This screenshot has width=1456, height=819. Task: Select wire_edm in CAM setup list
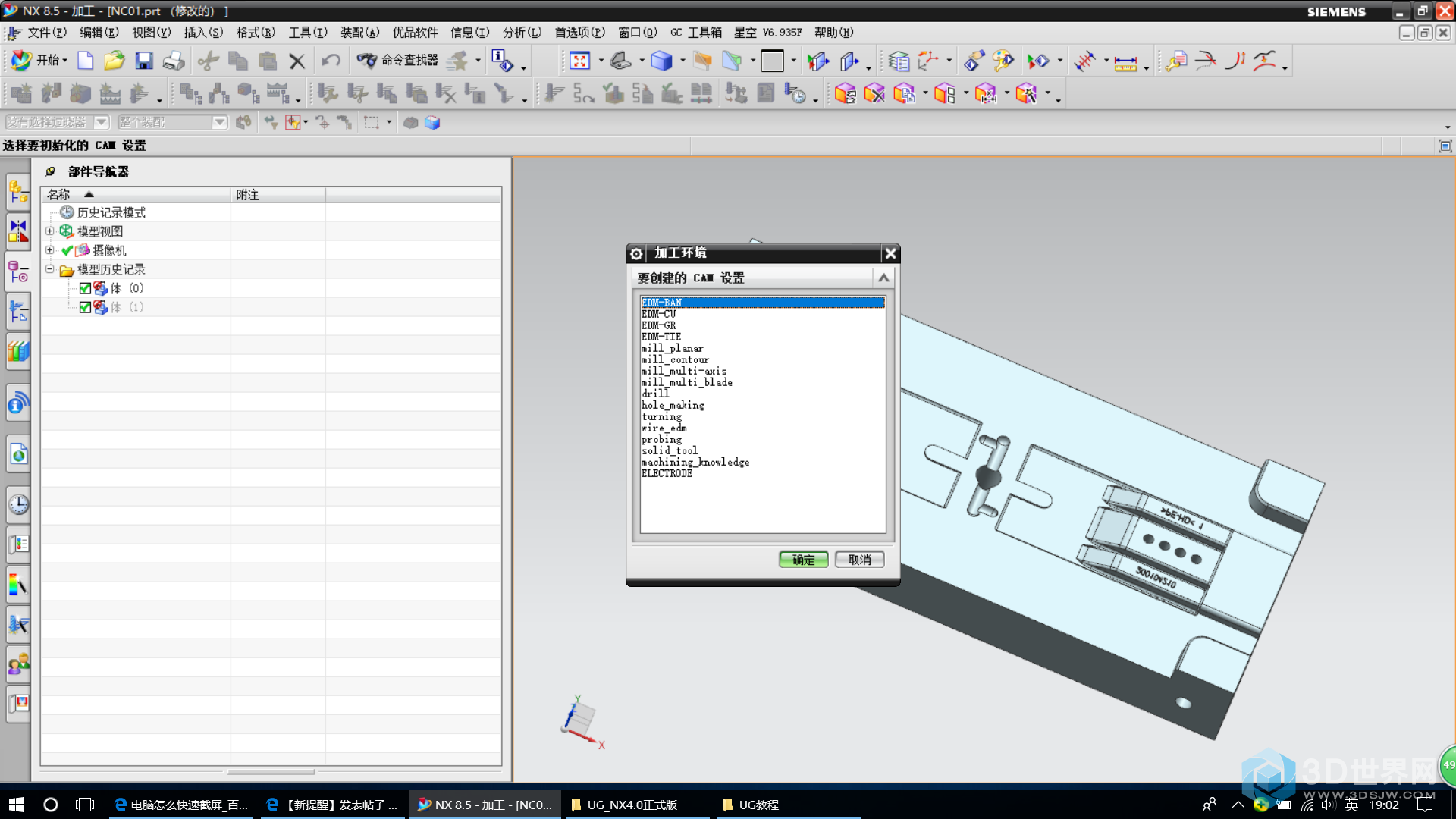pyautogui.click(x=762, y=428)
